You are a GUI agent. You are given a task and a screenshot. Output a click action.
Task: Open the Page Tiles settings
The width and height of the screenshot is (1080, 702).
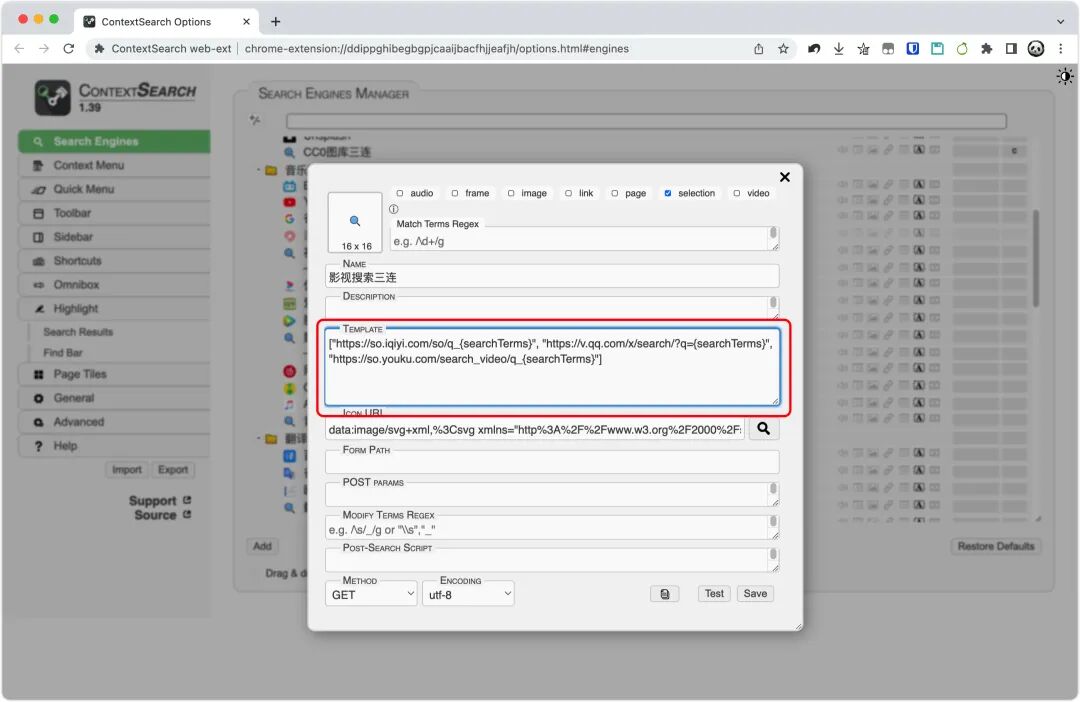[x=114, y=374]
